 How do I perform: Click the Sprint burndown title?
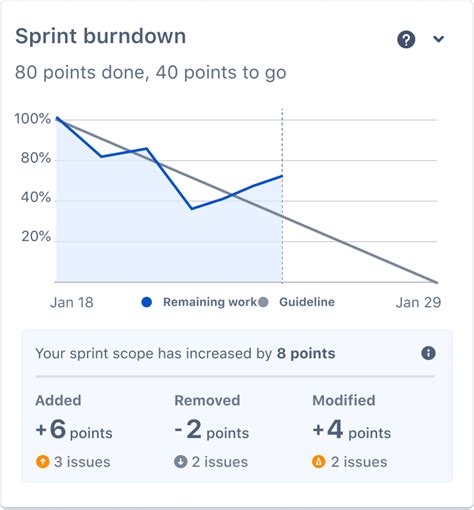[x=101, y=36]
